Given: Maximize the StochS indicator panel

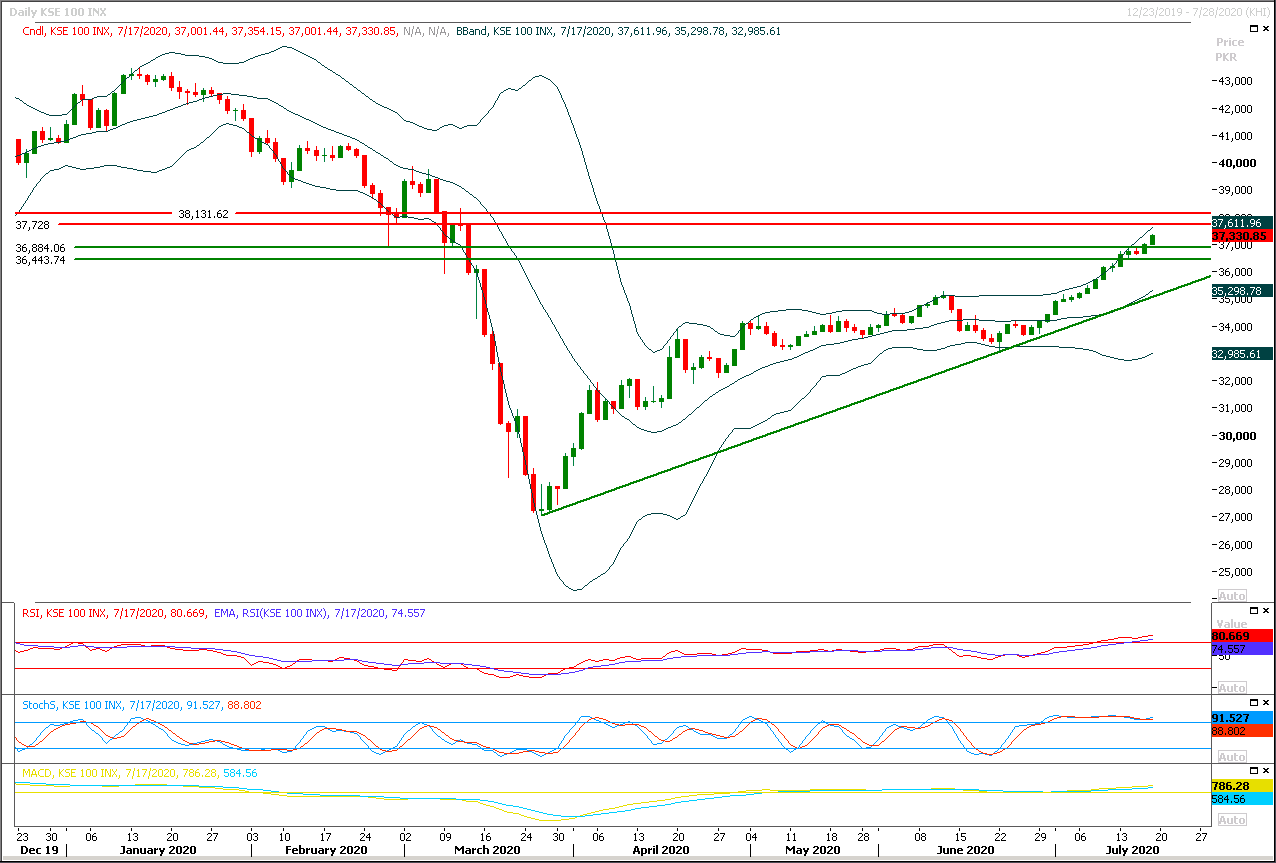Looking at the screenshot, I should (1254, 703).
